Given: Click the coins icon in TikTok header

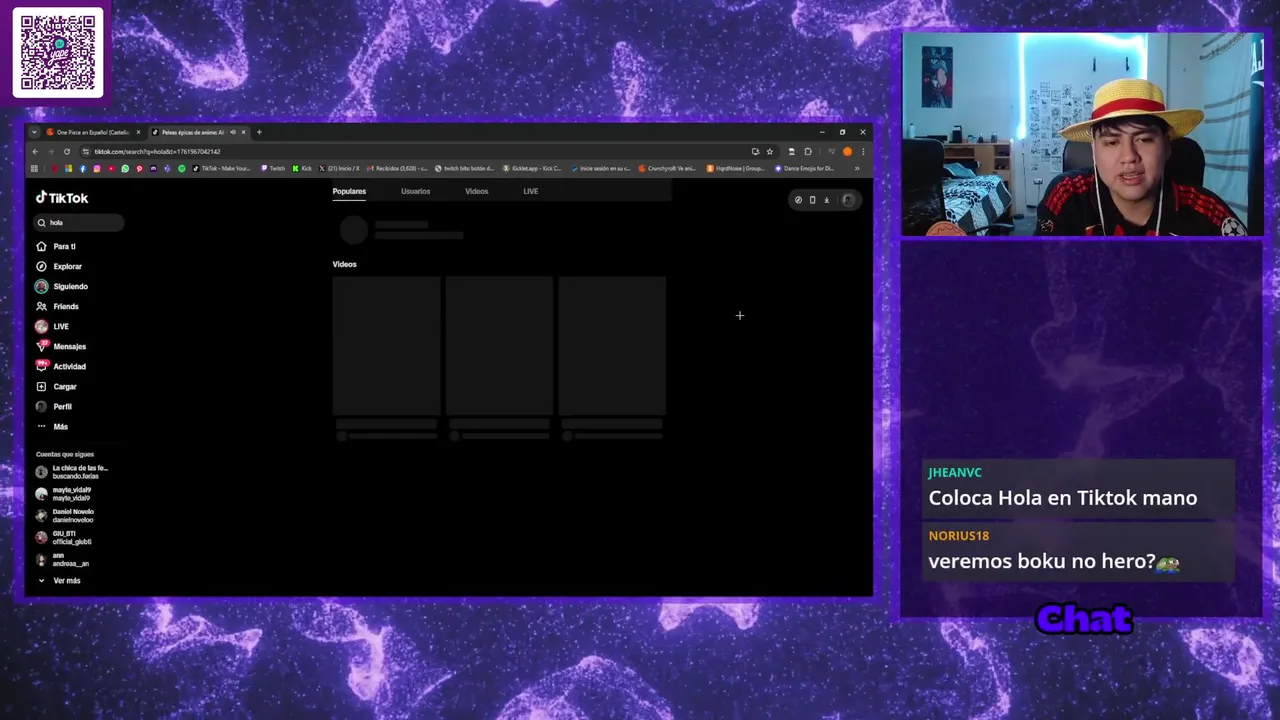Looking at the screenshot, I should pyautogui.click(x=798, y=200).
